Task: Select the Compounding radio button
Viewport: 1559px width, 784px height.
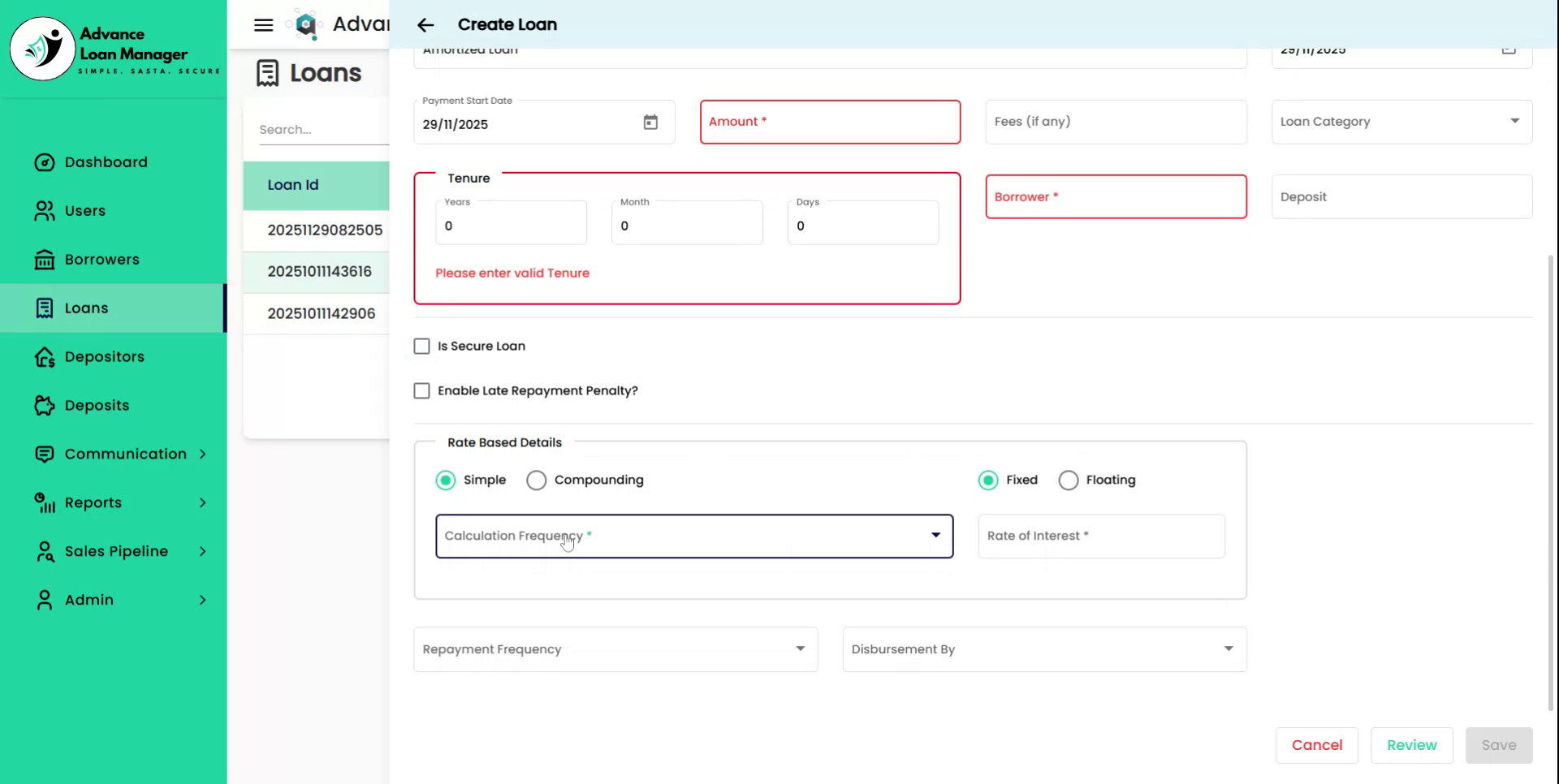Action: click(x=536, y=480)
